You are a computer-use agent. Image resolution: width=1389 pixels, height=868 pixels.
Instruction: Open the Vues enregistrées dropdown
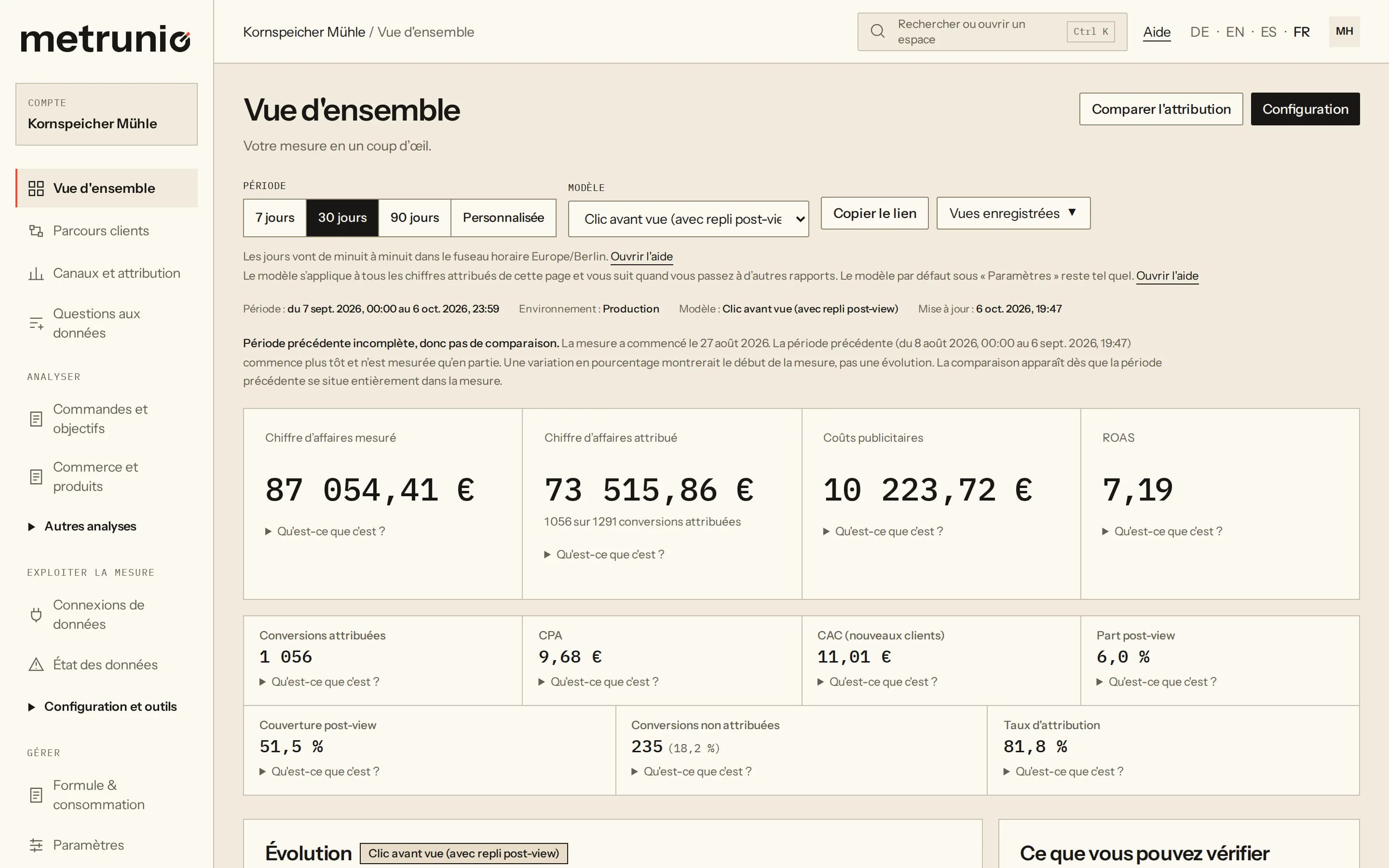(x=1013, y=214)
